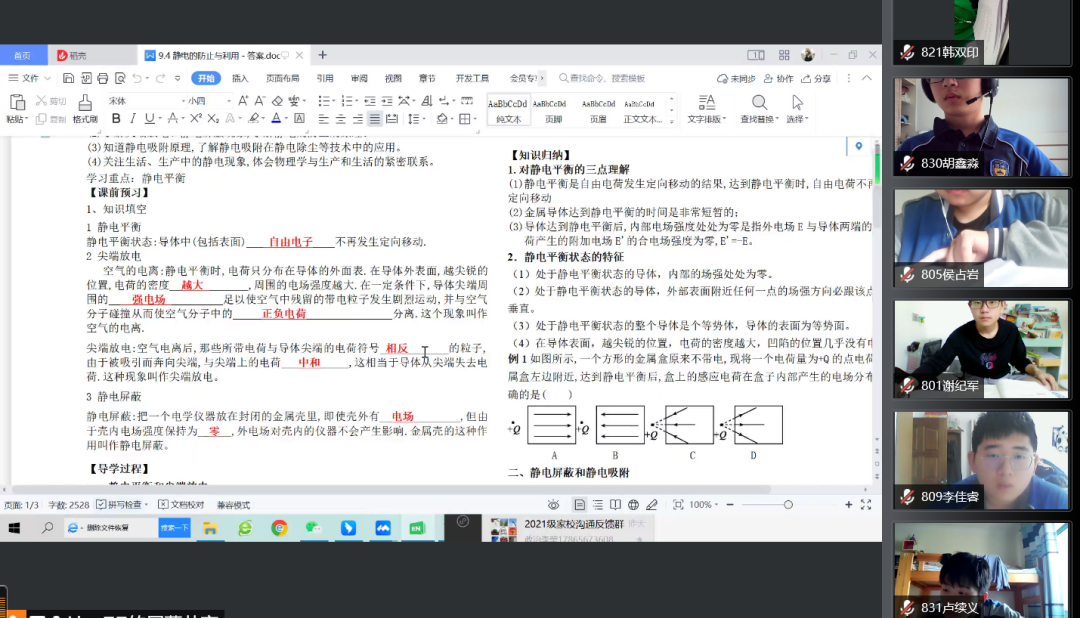Open the 引用 References tab

click(325, 78)
